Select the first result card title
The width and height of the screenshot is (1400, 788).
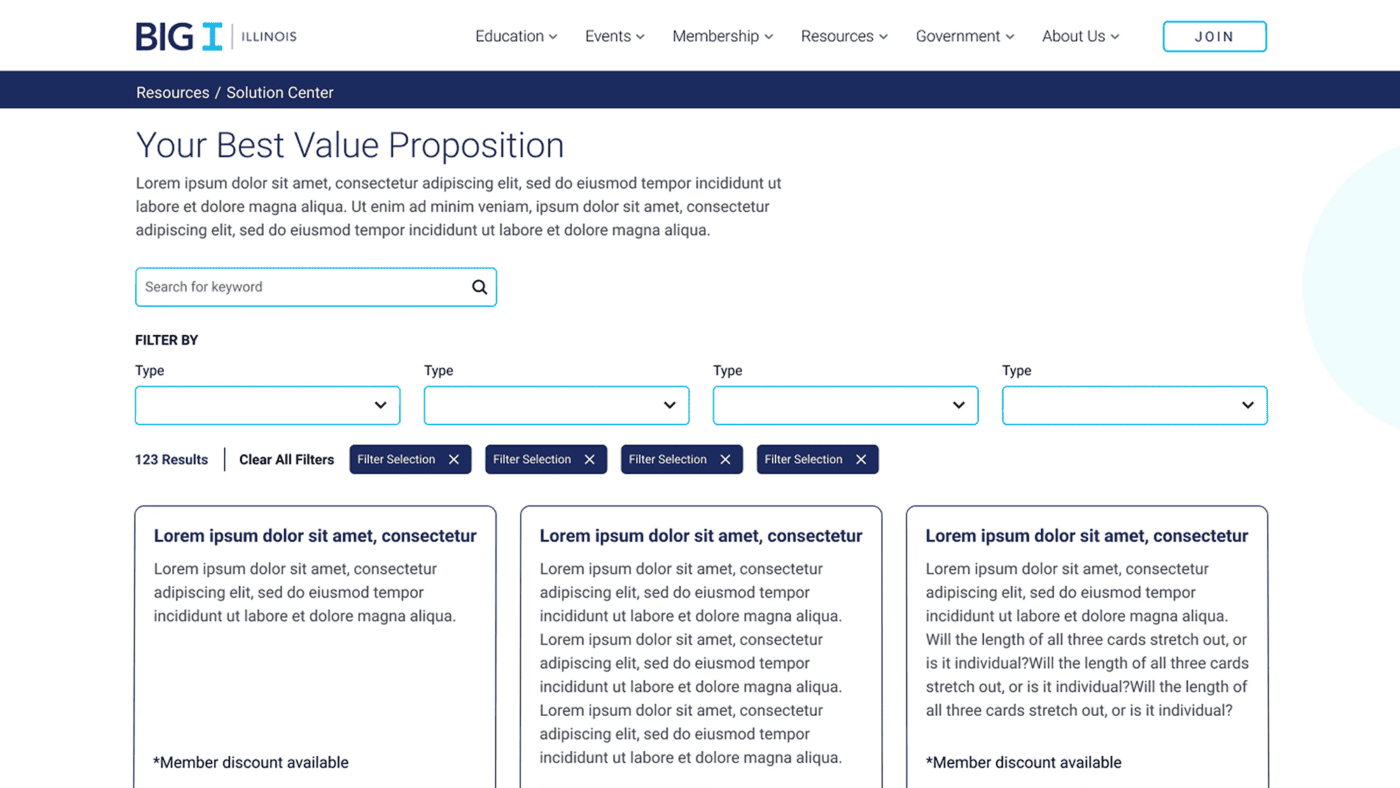[315, 536]
